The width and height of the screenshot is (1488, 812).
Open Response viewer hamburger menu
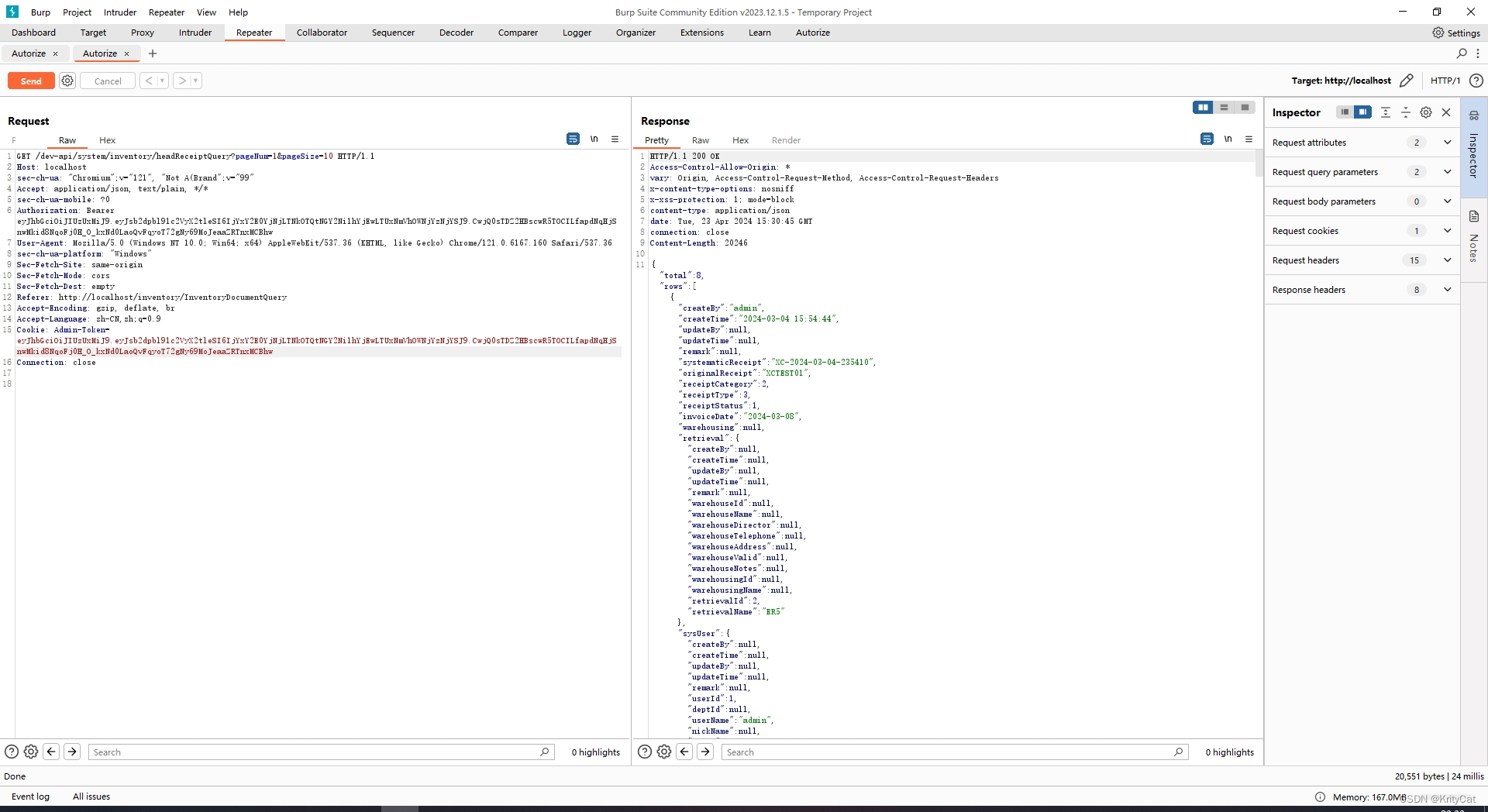1249,139
